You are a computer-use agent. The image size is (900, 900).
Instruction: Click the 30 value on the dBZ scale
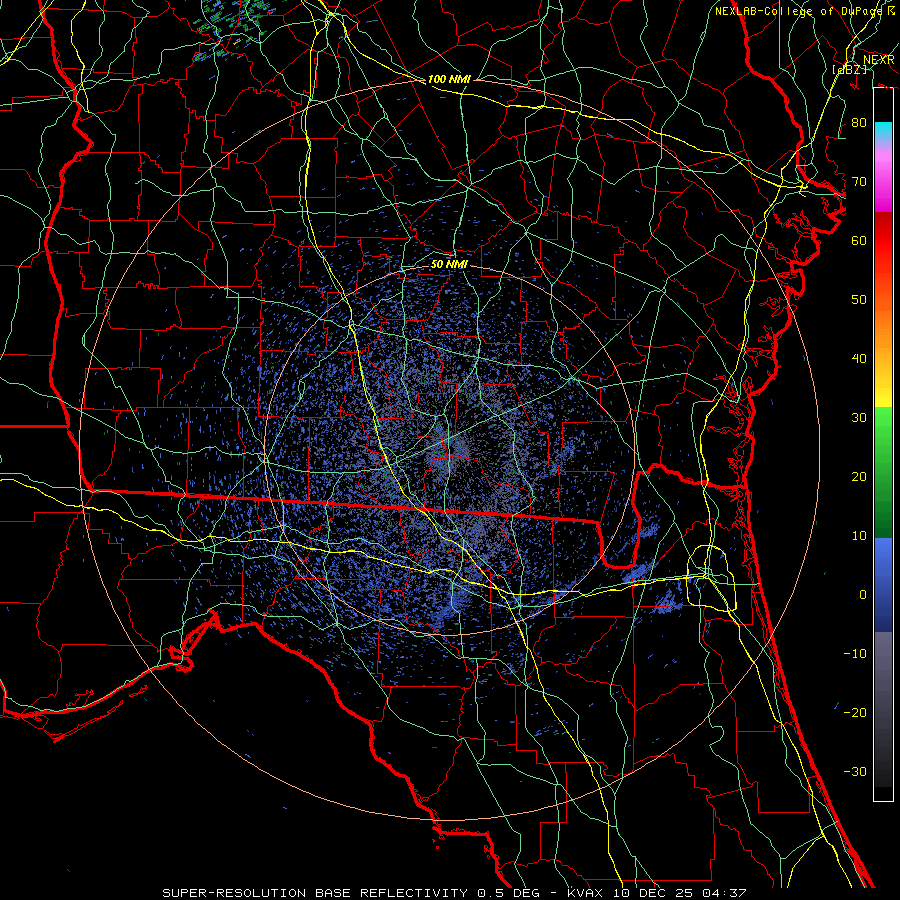click(x=859, y=417)
